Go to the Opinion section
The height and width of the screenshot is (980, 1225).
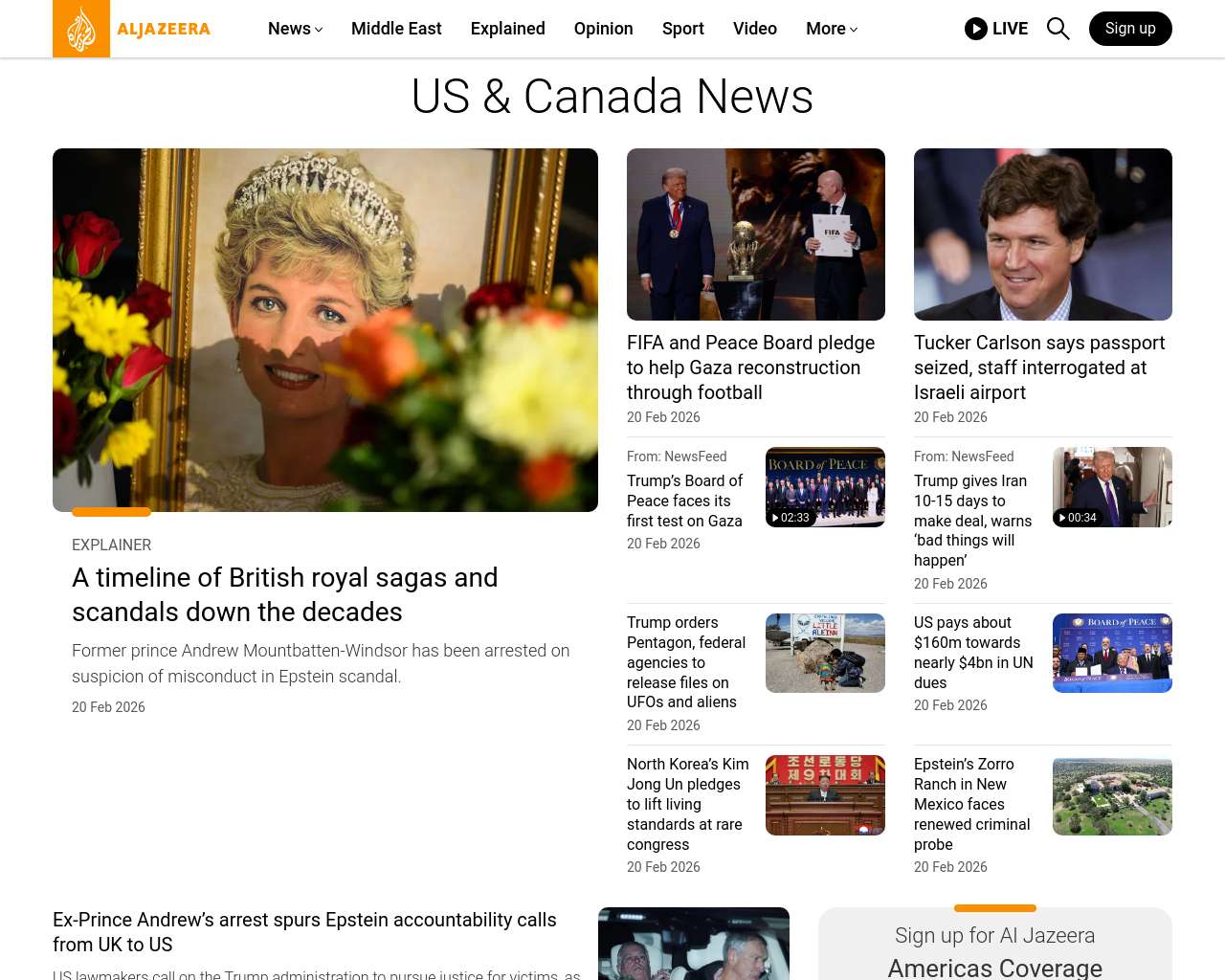click(x=603, y=29)
